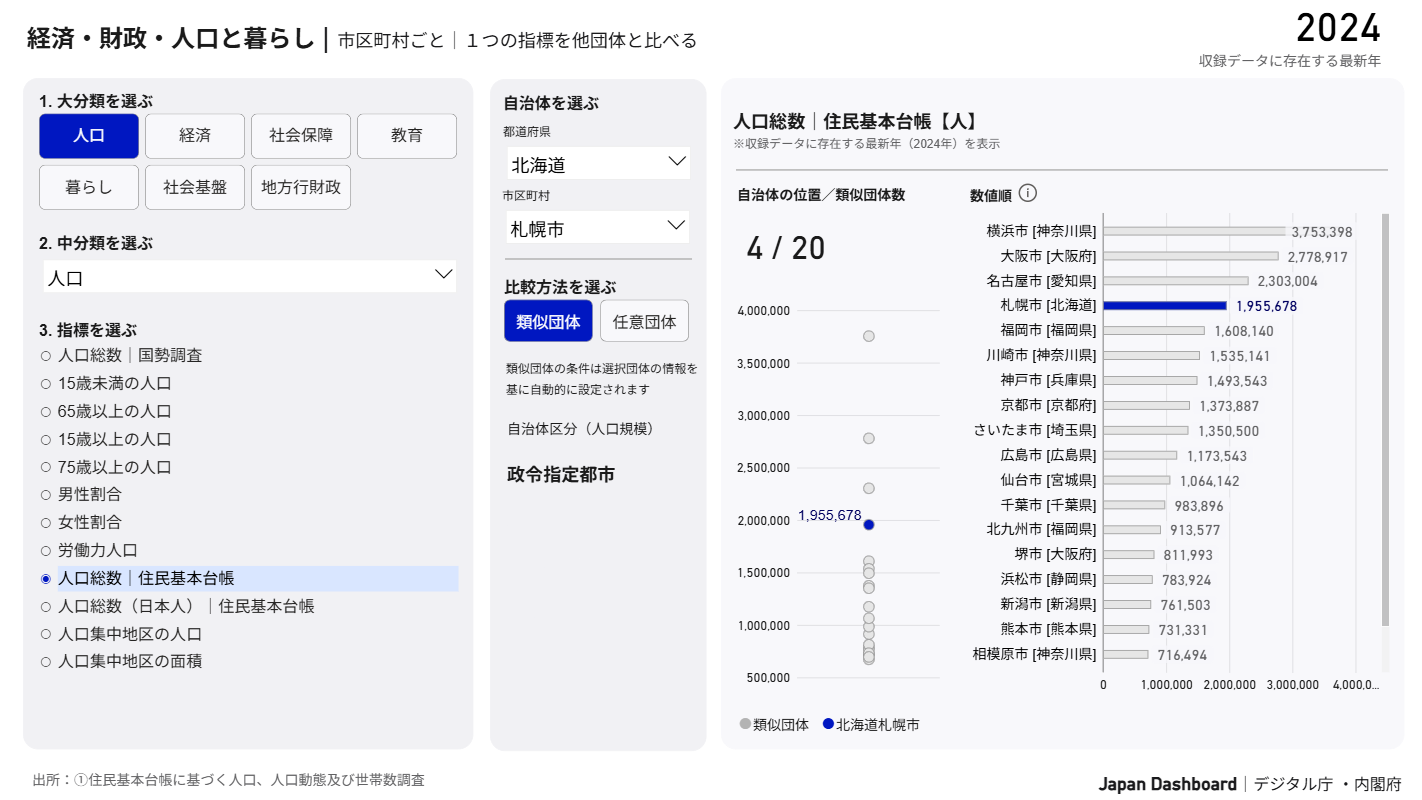Open the 都道府県 dropdown showing 北海道
The image size is (1422, 800).
597,162
